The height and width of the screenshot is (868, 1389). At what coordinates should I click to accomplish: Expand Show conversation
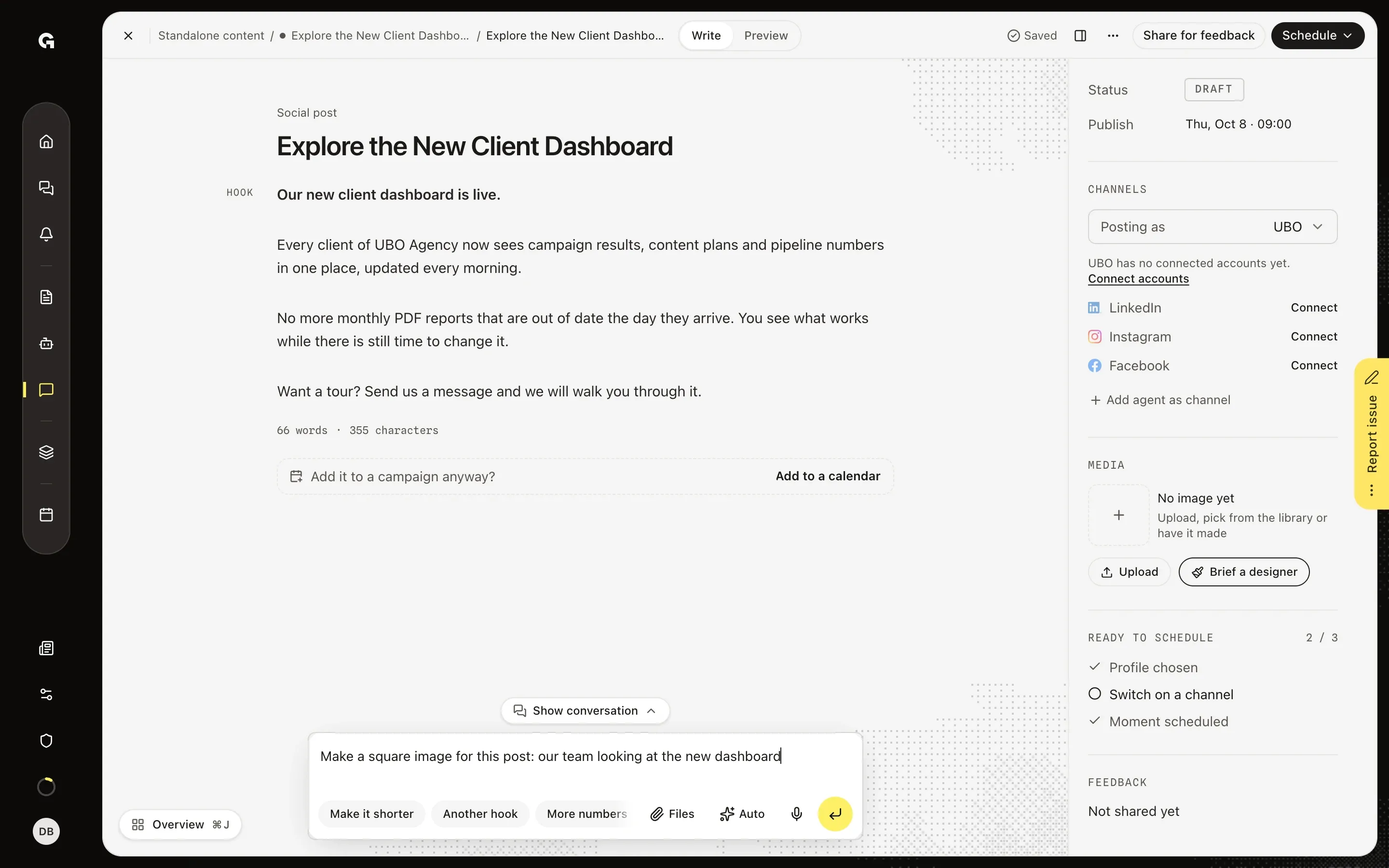585,711
